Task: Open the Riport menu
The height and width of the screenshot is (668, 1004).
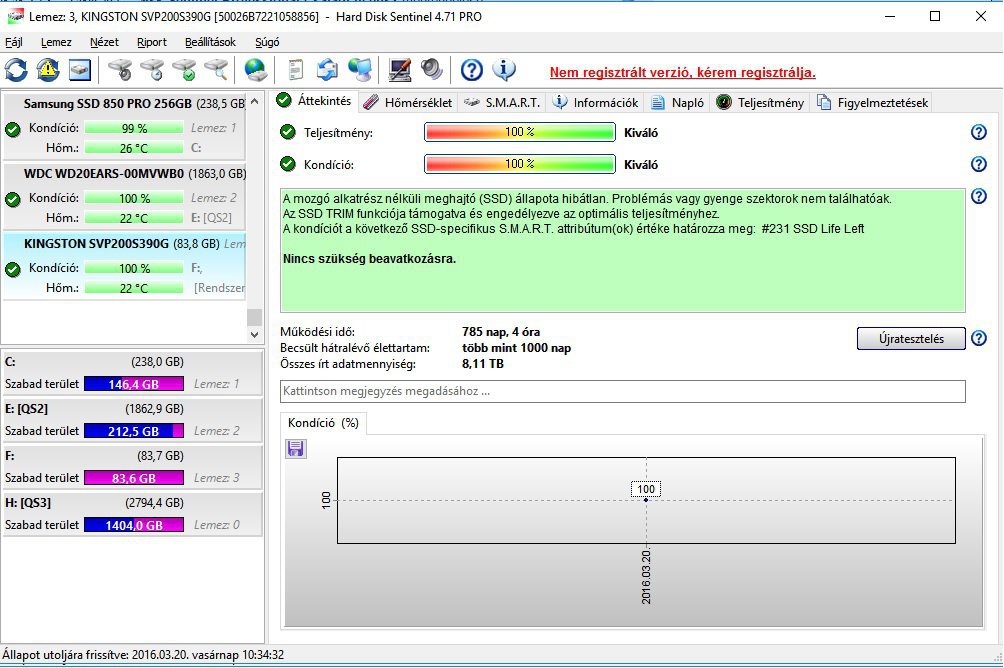Action: [152, 42]
